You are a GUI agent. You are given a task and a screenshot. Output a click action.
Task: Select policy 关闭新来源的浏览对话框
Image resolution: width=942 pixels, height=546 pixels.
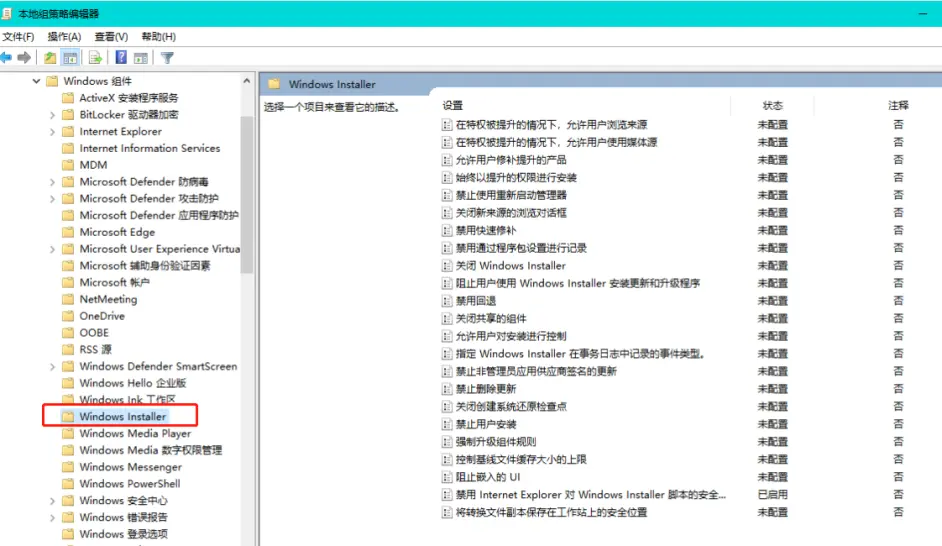click(511, 213)
